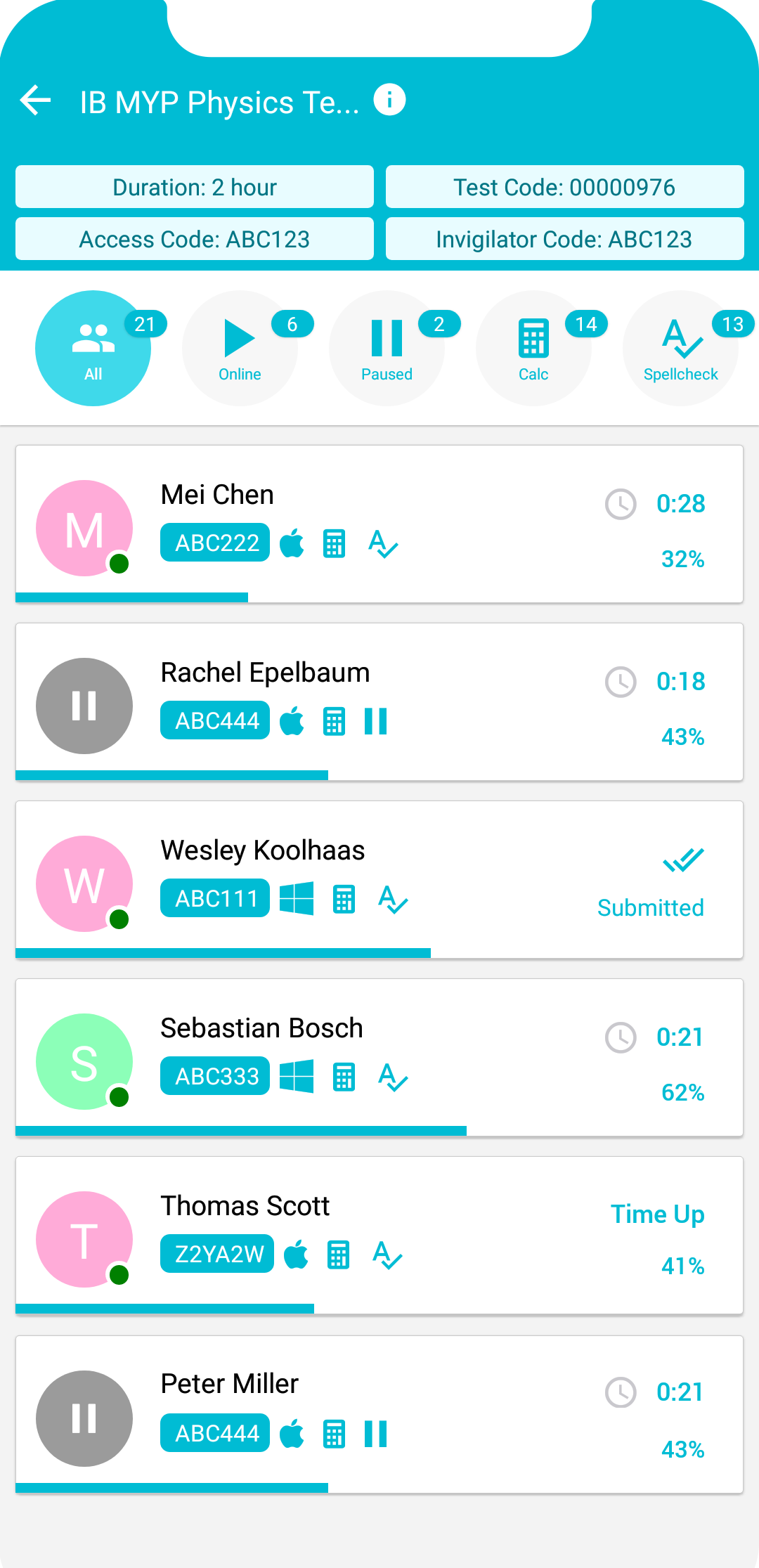Toggle Peter Miller's paused avatar button
759x1568 pixels.
[84, 1418]
